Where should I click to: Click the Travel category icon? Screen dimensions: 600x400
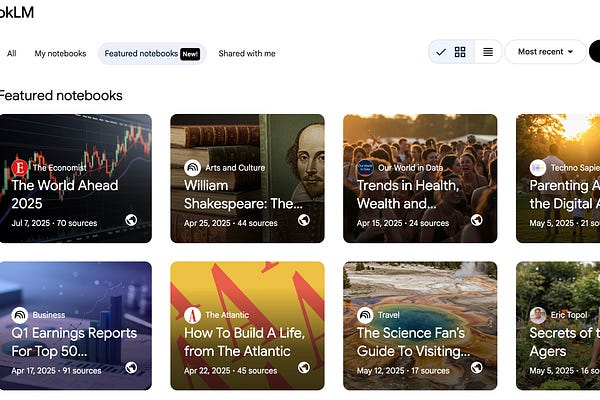(365, 315)
